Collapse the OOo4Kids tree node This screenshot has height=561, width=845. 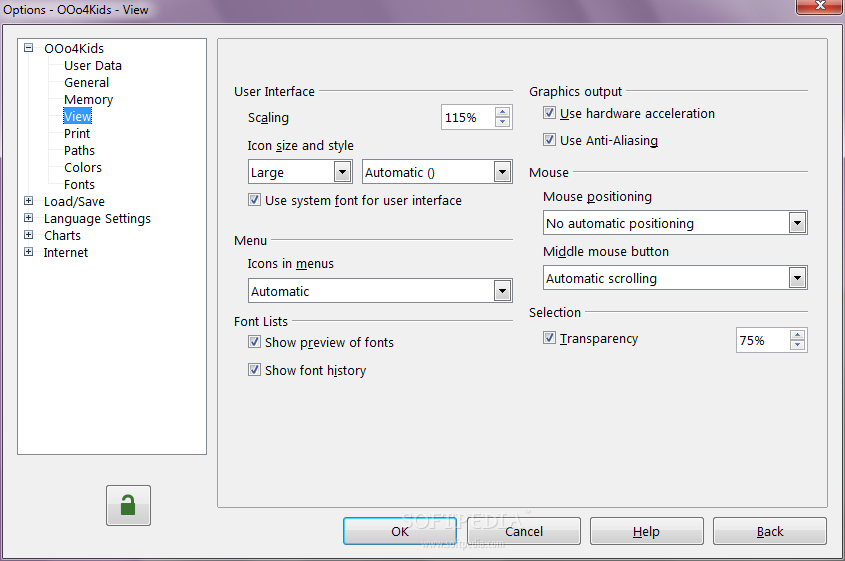[x=29, y=47]
